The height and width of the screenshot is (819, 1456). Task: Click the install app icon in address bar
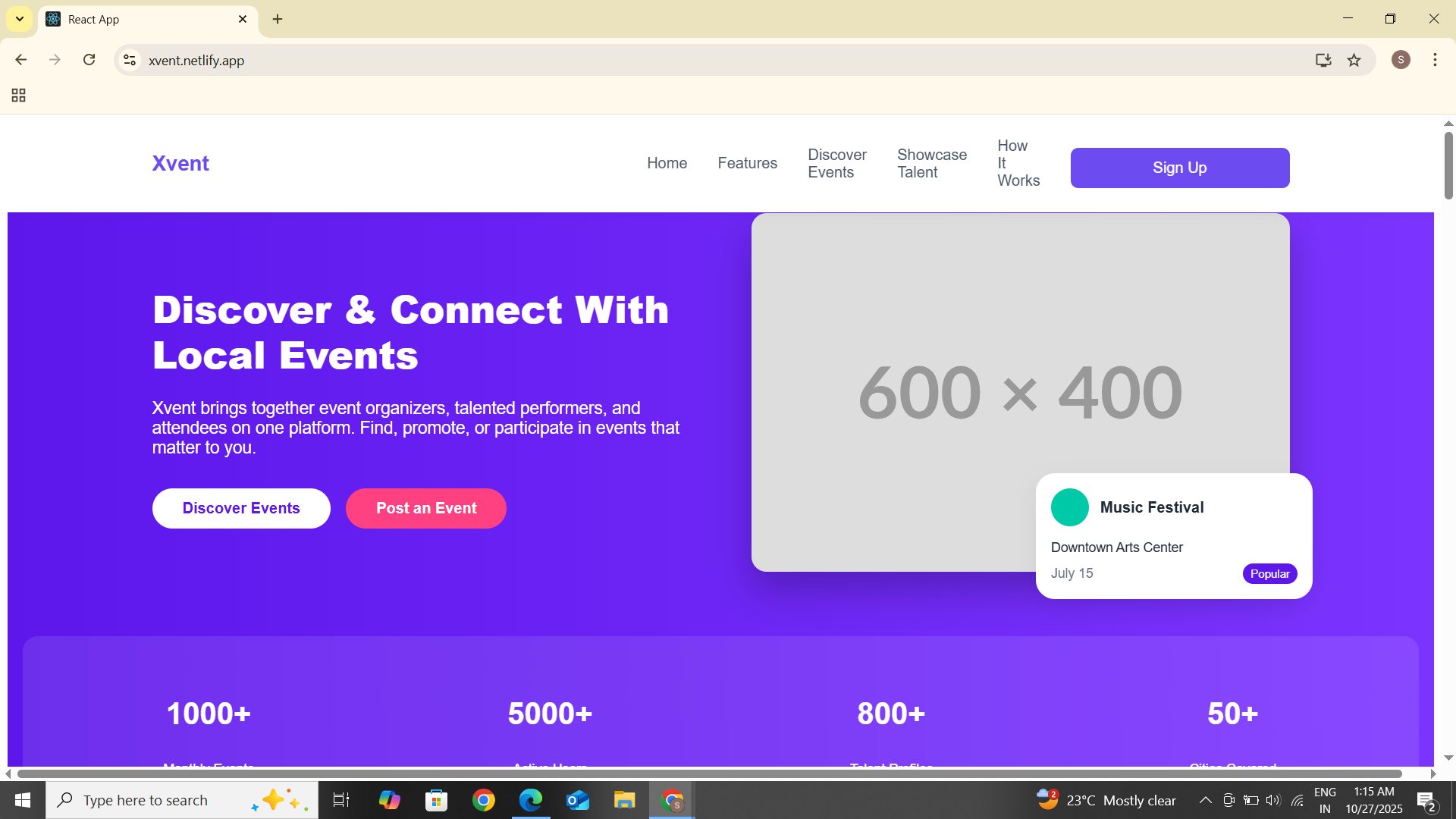(x=1323, y=60)
